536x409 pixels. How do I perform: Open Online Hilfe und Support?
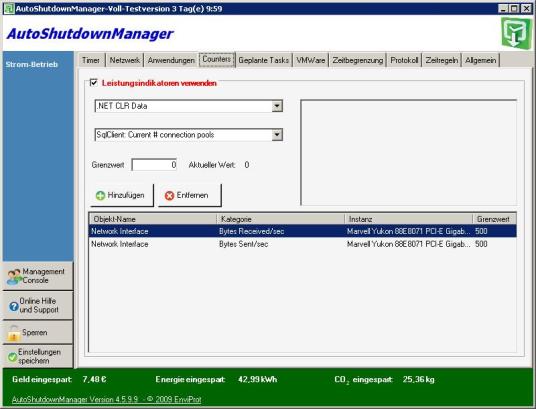(x=38, y=305)
